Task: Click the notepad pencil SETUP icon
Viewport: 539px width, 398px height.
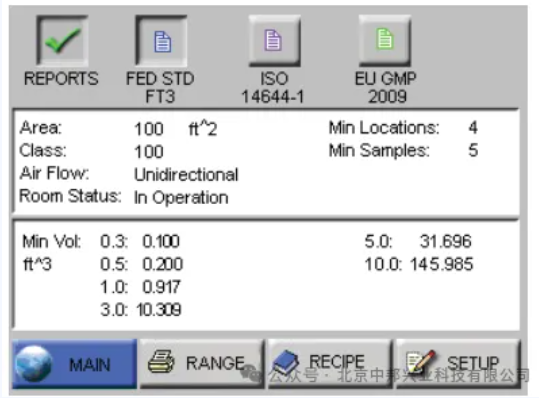Action: tap(420, 362)
